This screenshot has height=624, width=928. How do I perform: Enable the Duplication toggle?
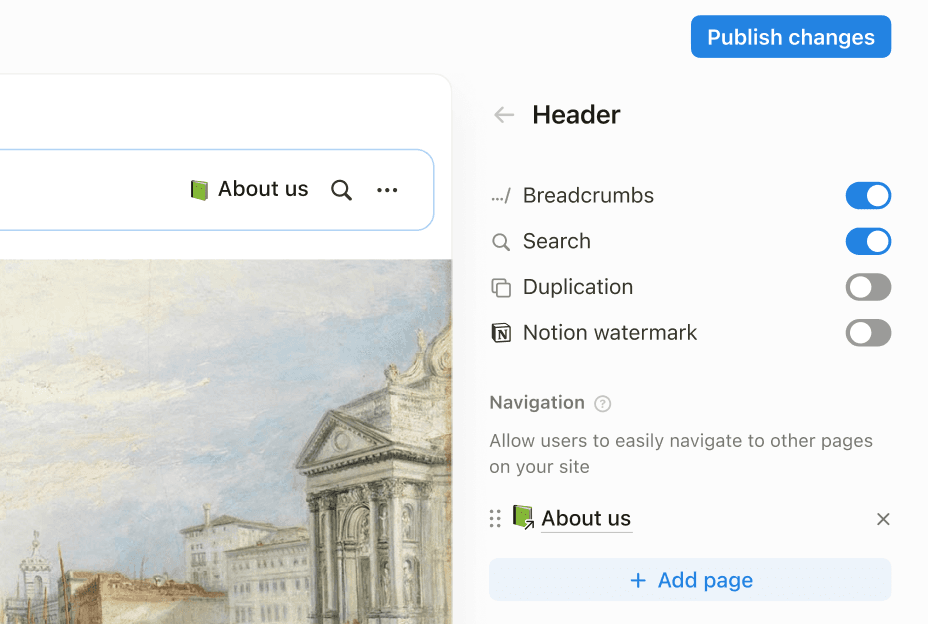coord(868,288)
